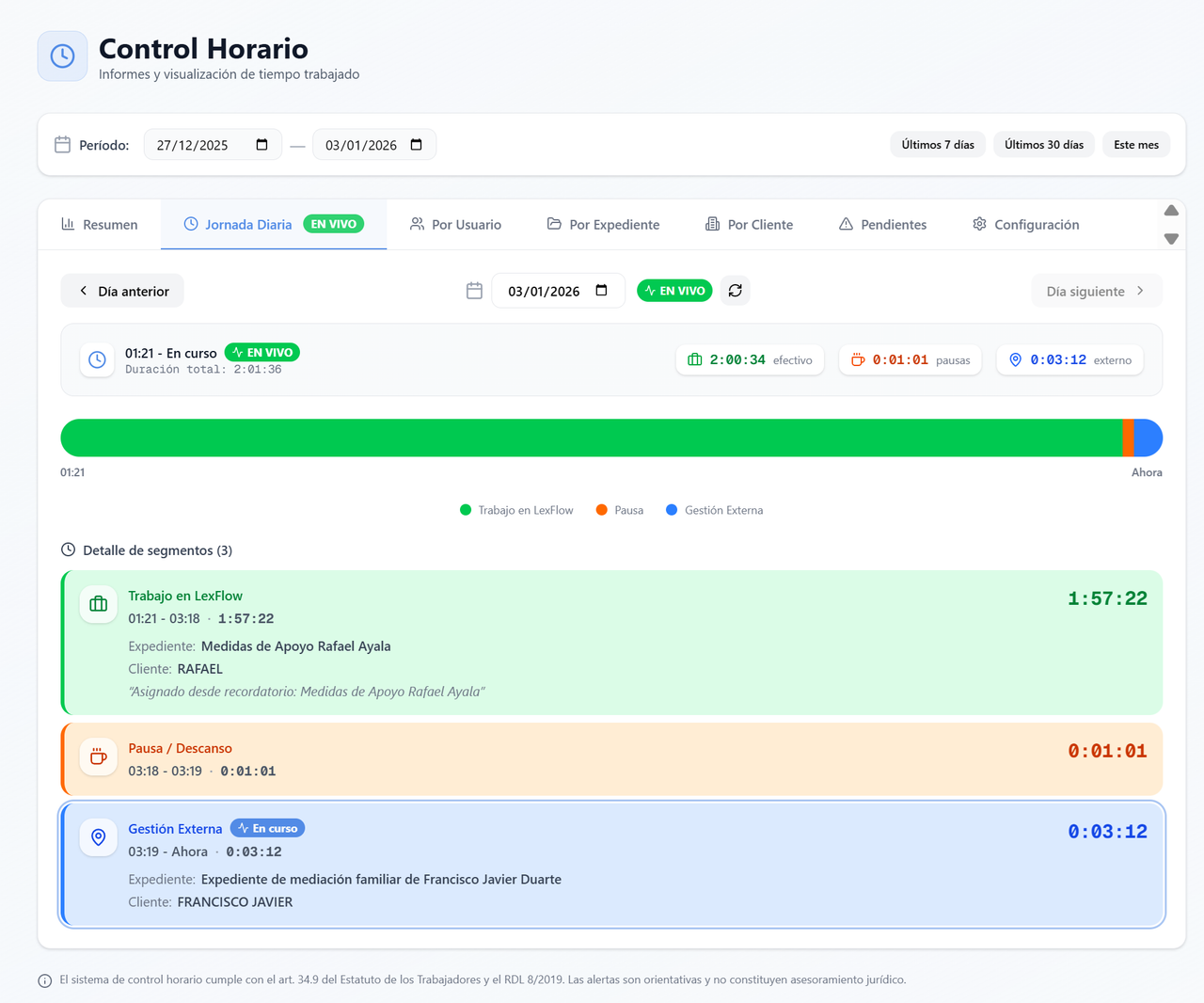Click the large 0:03:12 duration on the Gestión Externa segment
The width and height of the screenshot is (1204, 1003).
pos(1107,832)
